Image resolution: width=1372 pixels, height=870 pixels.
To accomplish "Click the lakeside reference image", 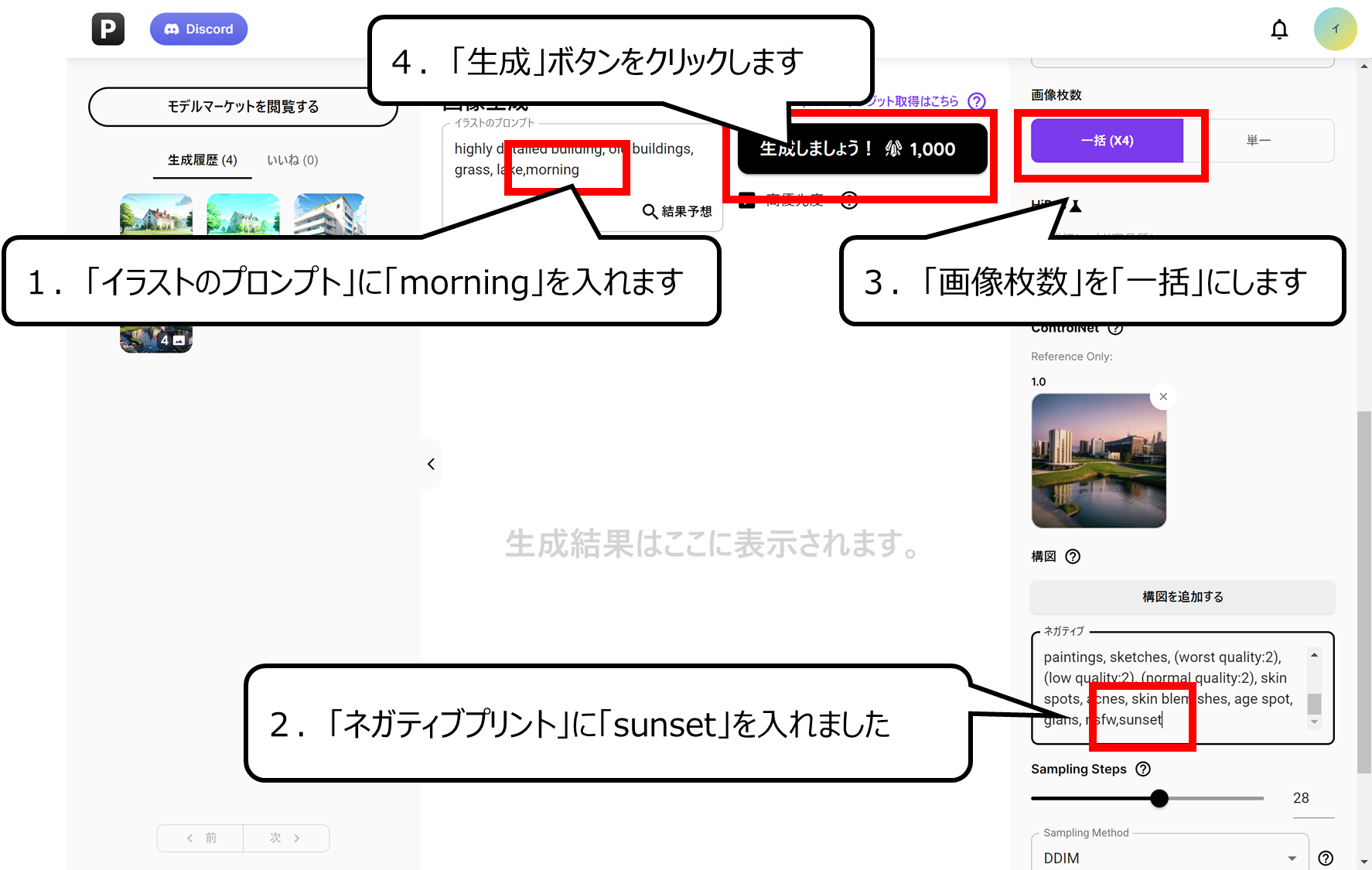I will tap(1098, 461).
